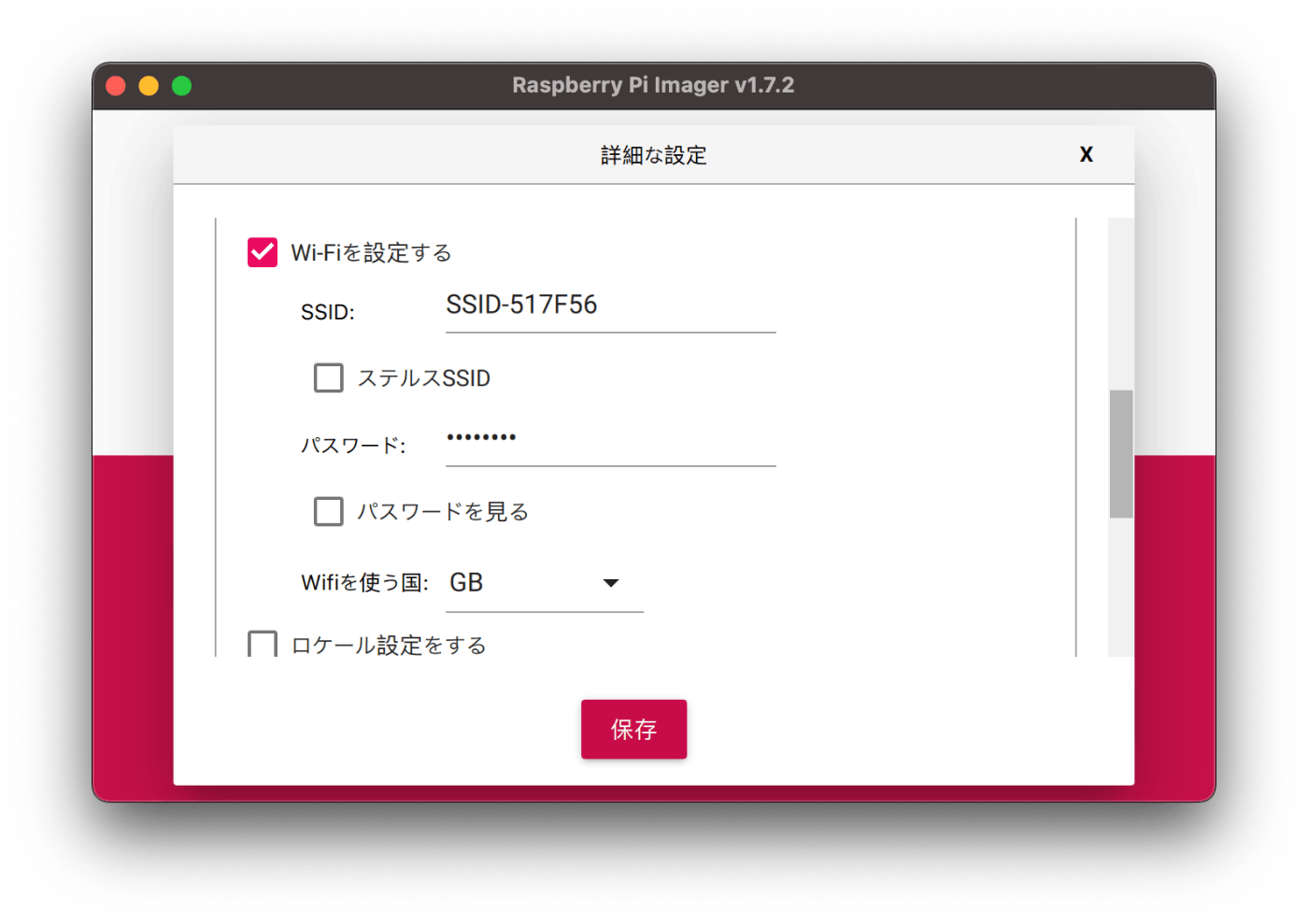This screenshot has width=1308, height=924.
Task: Click the パスワード: label text
Action: point(353,446)
